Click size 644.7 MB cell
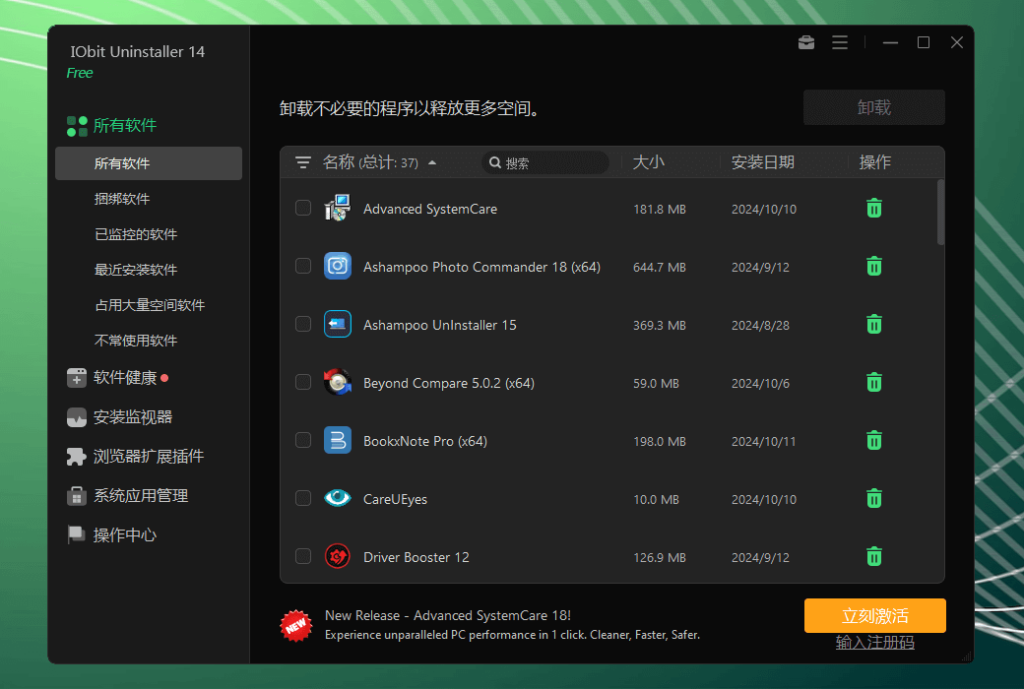Screen dimensions: 1024x689 coord(659,267)
